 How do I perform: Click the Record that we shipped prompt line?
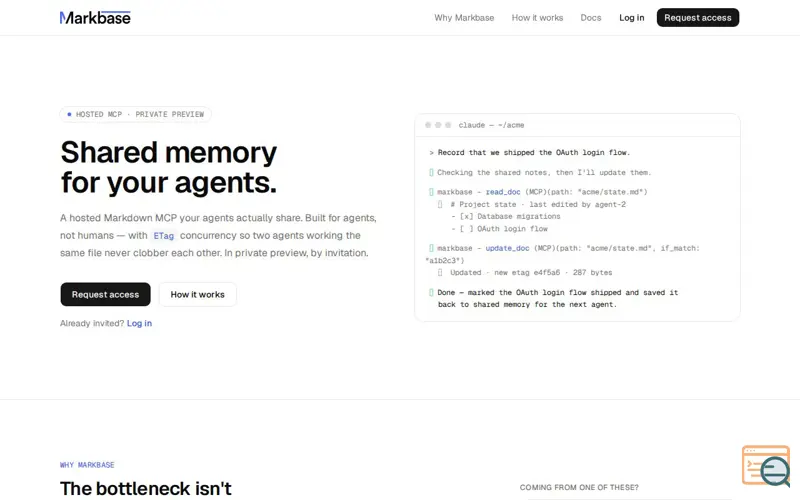pos(530,153)
